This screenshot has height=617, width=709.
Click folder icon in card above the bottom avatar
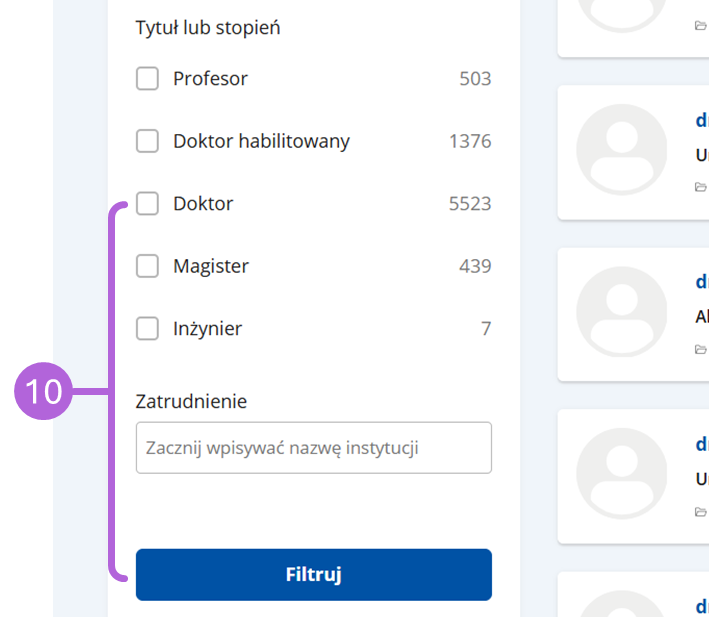tap(700, 512)
